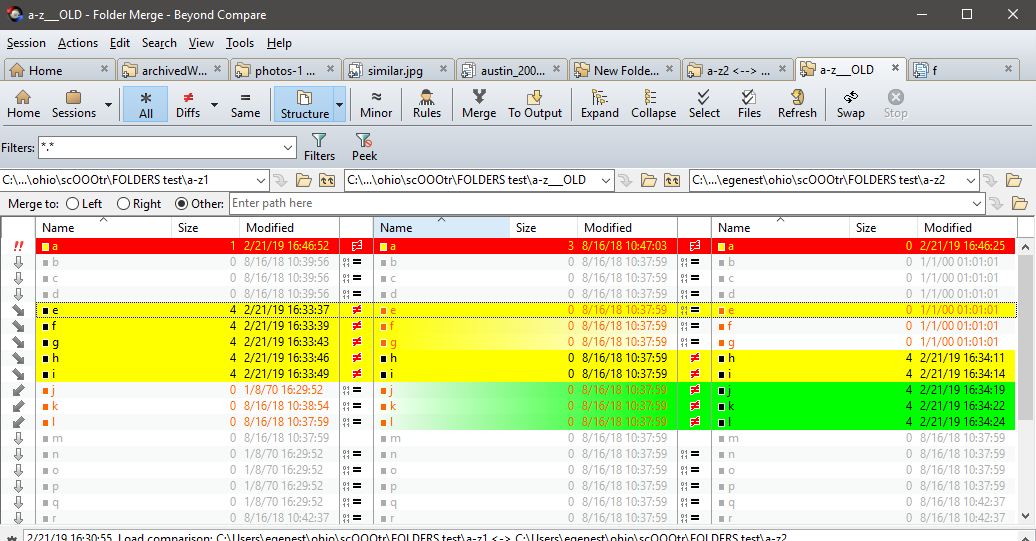Browse for left folder icon

click(304, 180)
